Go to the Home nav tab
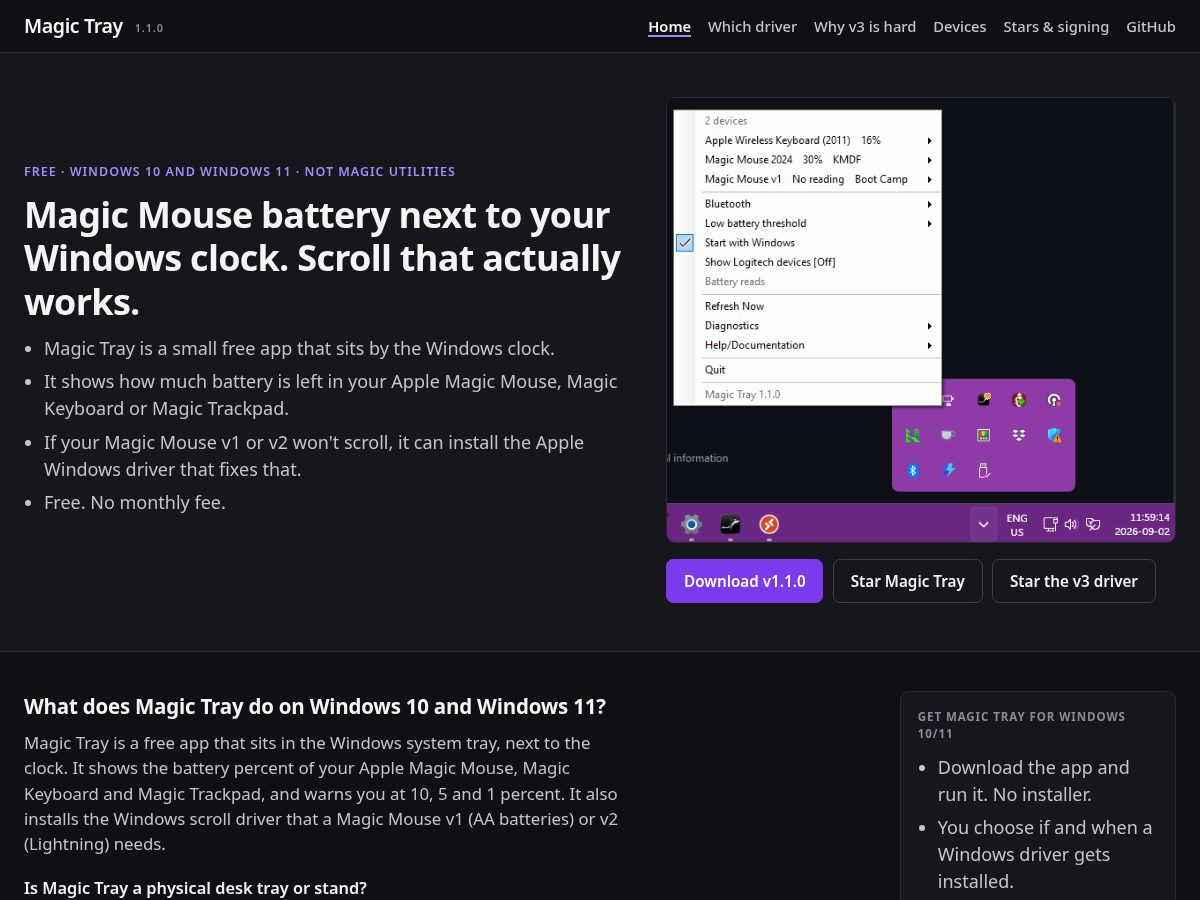The height and width of the screenshot is (900, 1200). (669, 27)
